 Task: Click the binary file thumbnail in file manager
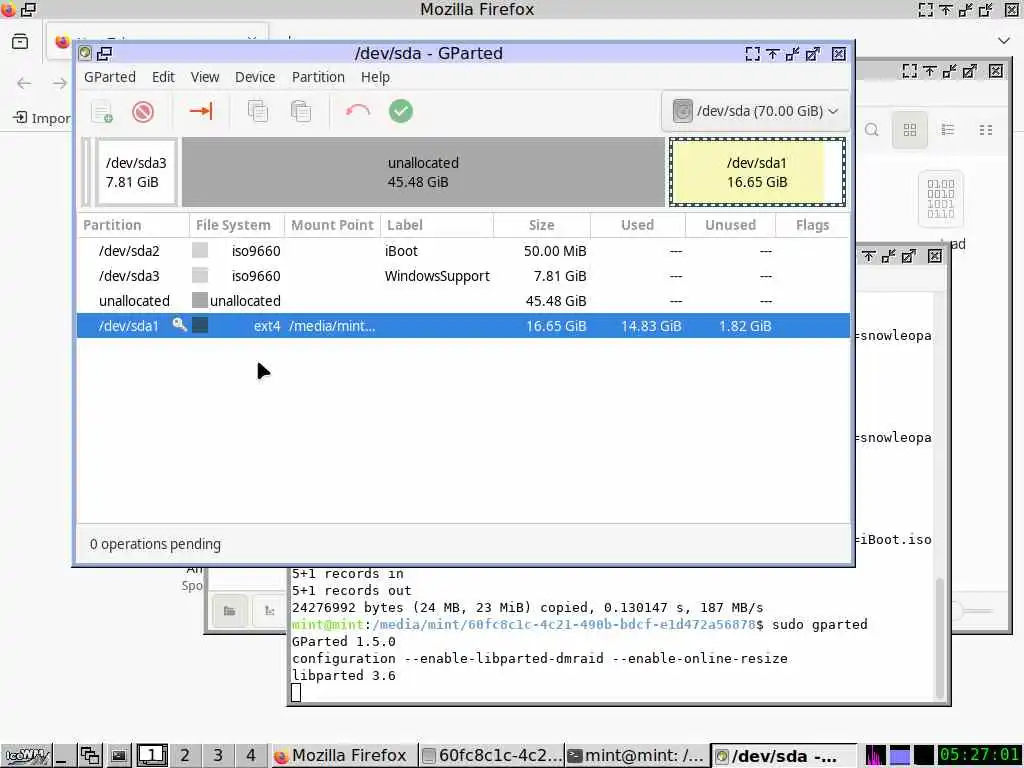coord(940,199)
